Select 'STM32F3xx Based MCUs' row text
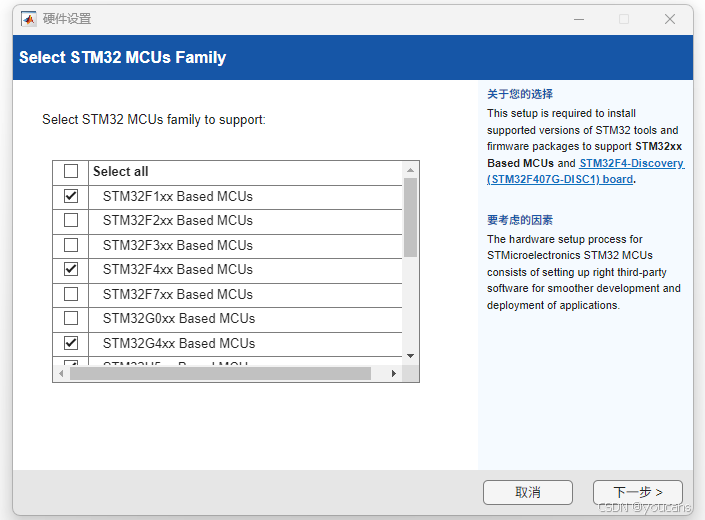 click(x=178, y=245)
